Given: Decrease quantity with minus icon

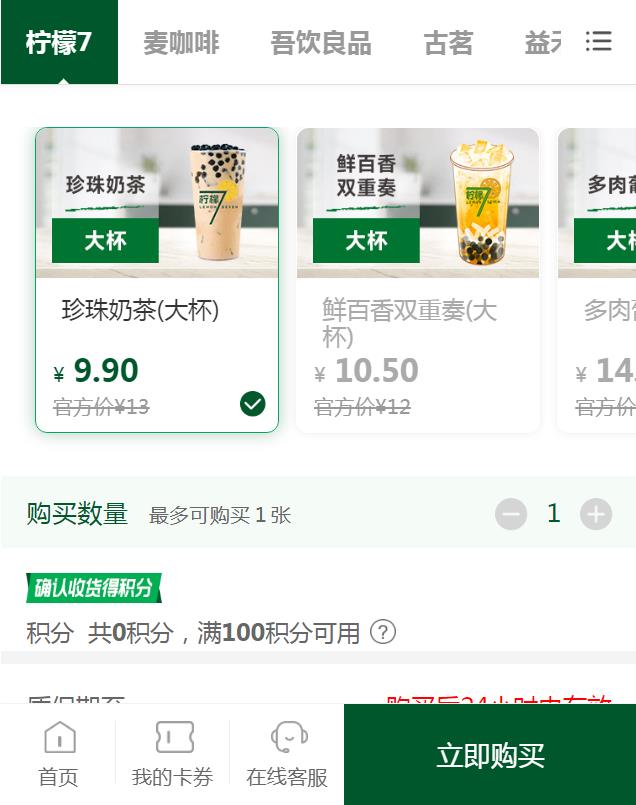Looking at the screenshot, I should (511, 514).
